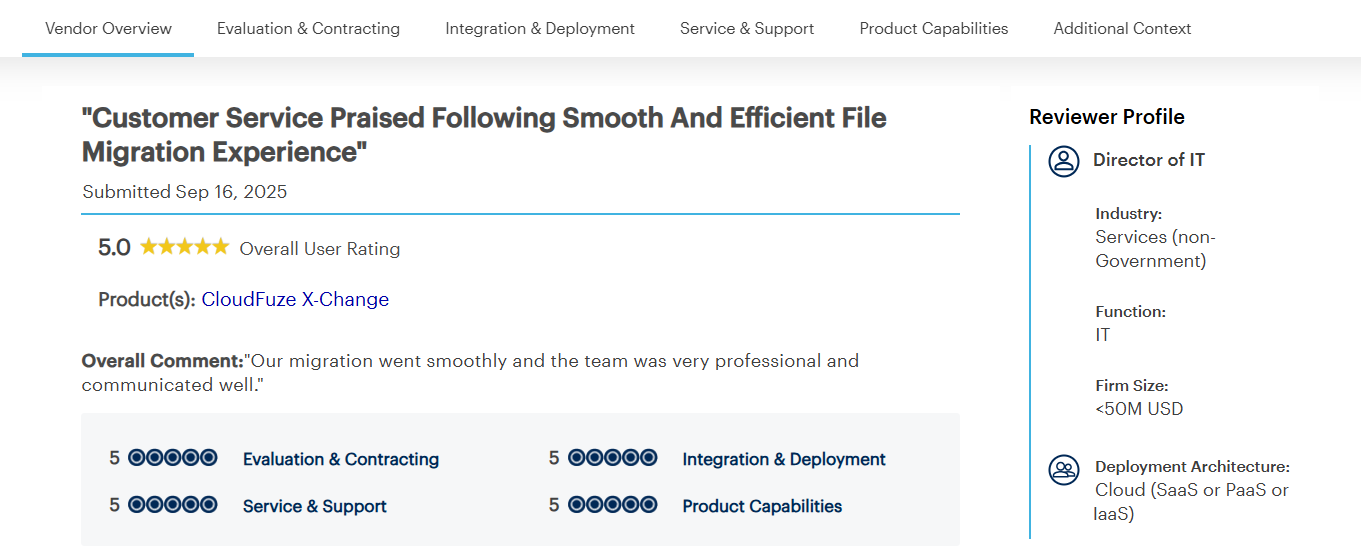The width and height of the screenshot is (1361, 557).
Task: Open the Evaluation & Contracting tab
Action: 308,28
